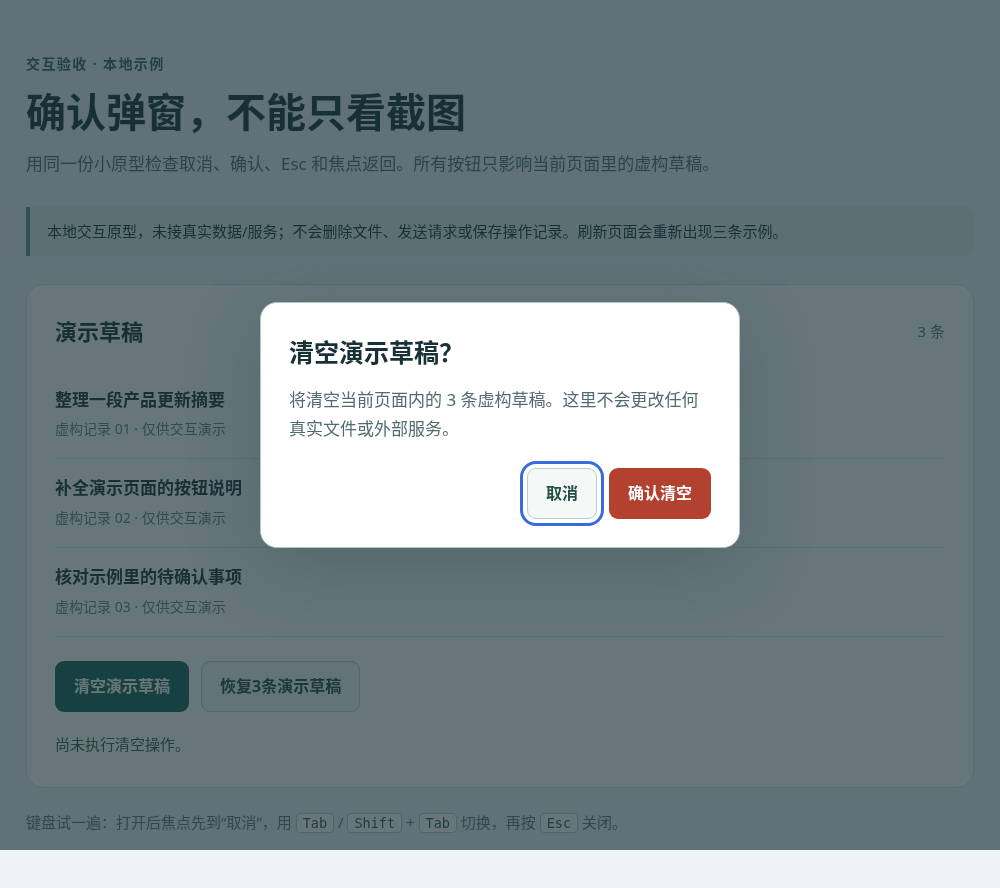
Task: Click the 交互验收 · 本地示例 label
Action: tap(94, 64)
